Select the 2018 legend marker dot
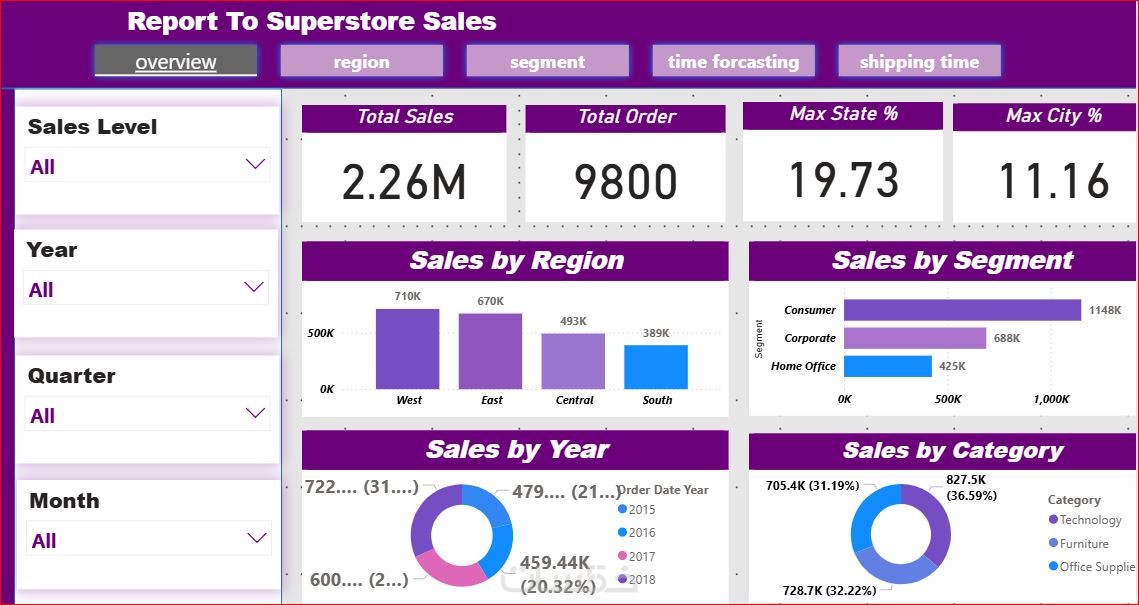1139x605 pixels. (623, 579)
